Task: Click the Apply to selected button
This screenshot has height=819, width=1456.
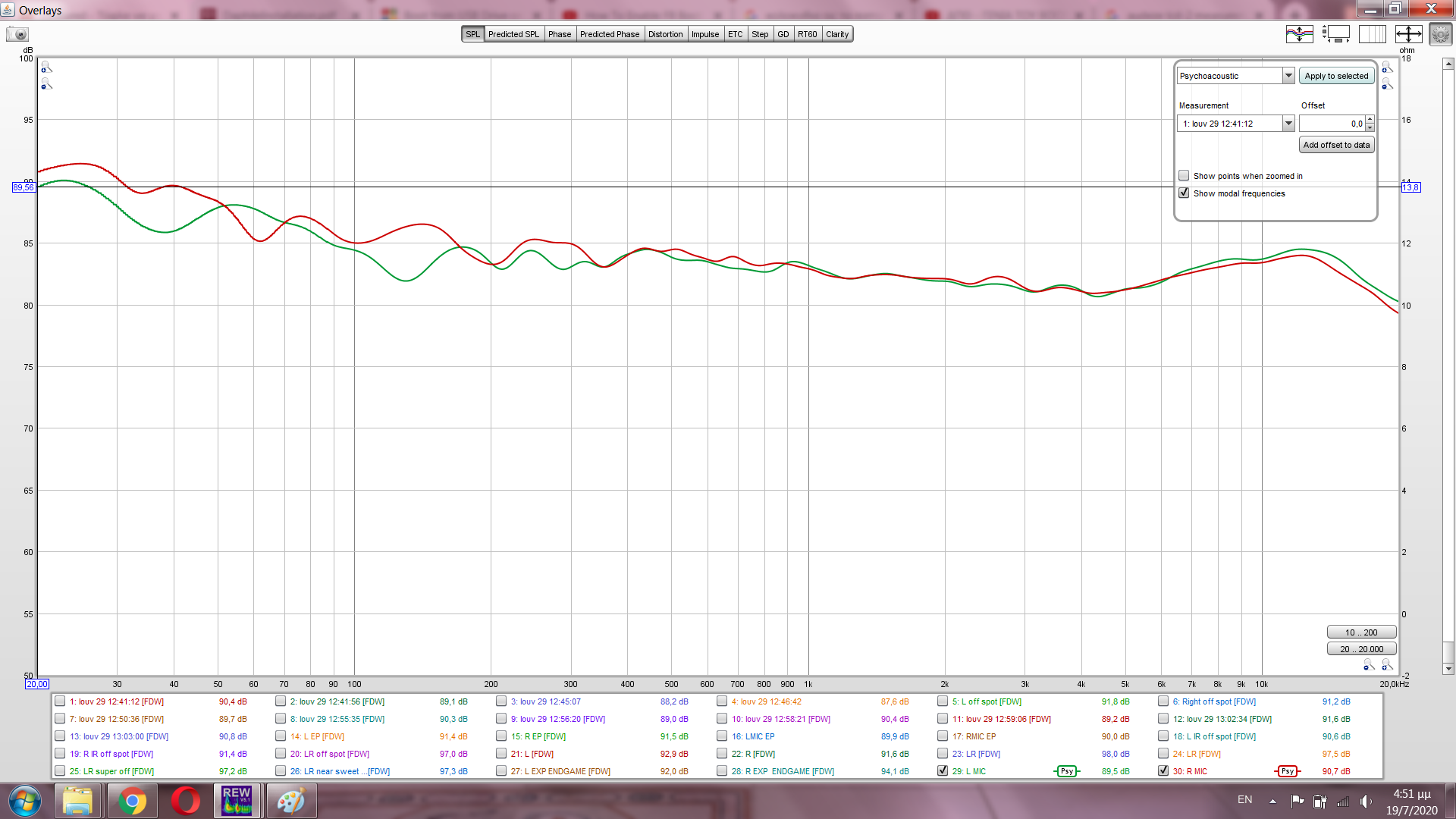Action: pos(1336,76)
